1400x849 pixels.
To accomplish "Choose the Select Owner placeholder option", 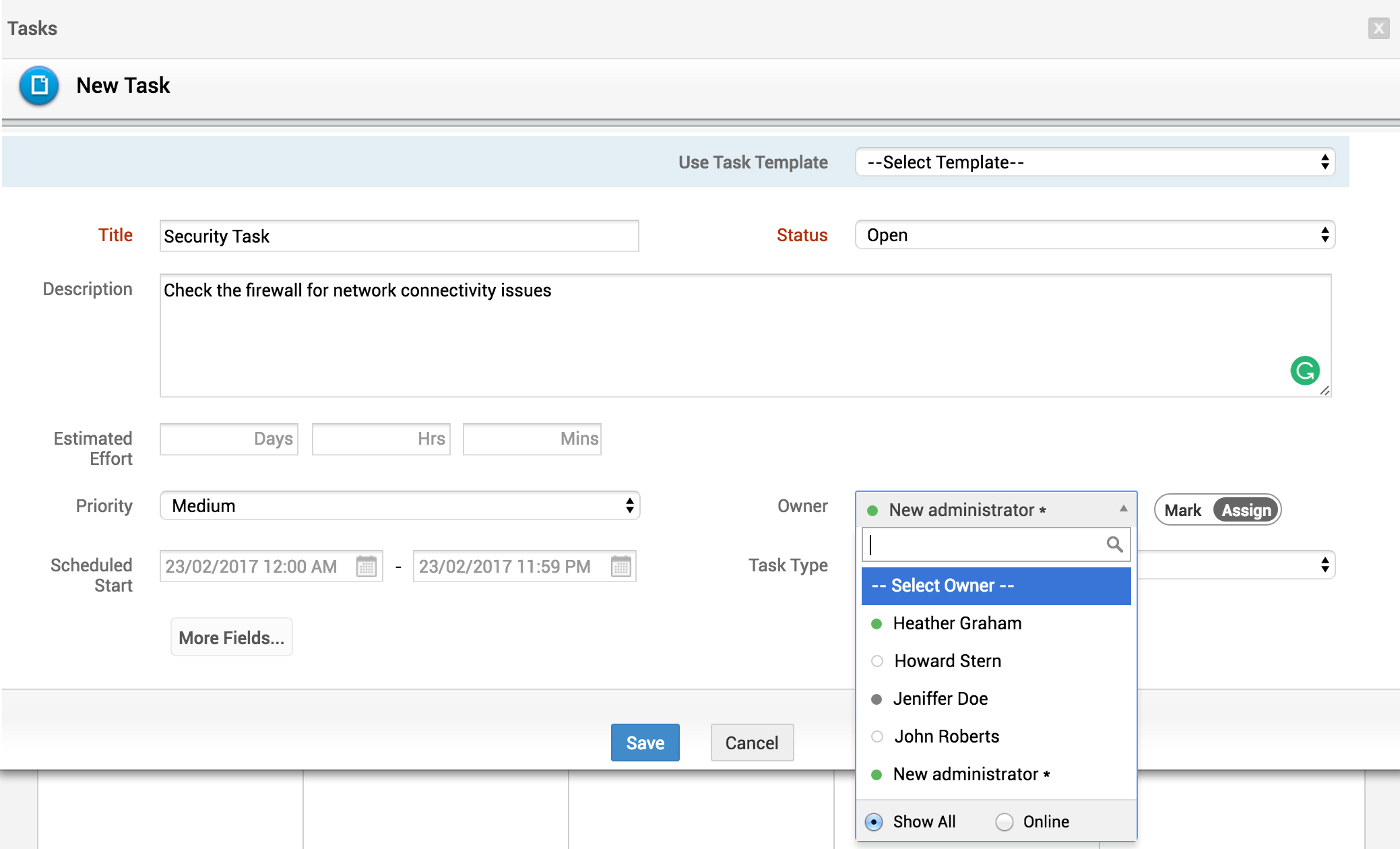I will coord(996,586).
